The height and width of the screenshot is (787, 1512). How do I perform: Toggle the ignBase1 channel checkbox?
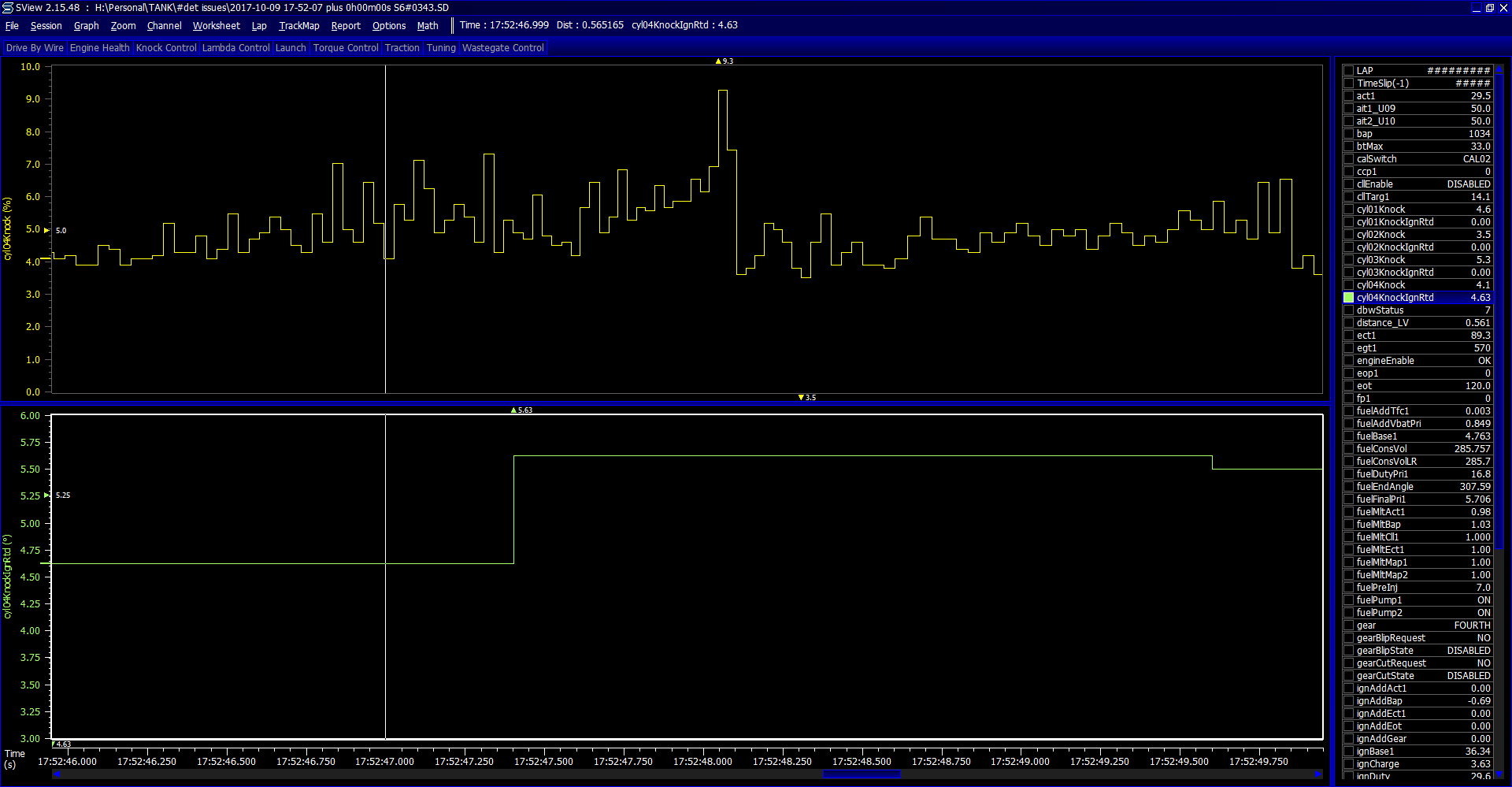pos(1348,752)
